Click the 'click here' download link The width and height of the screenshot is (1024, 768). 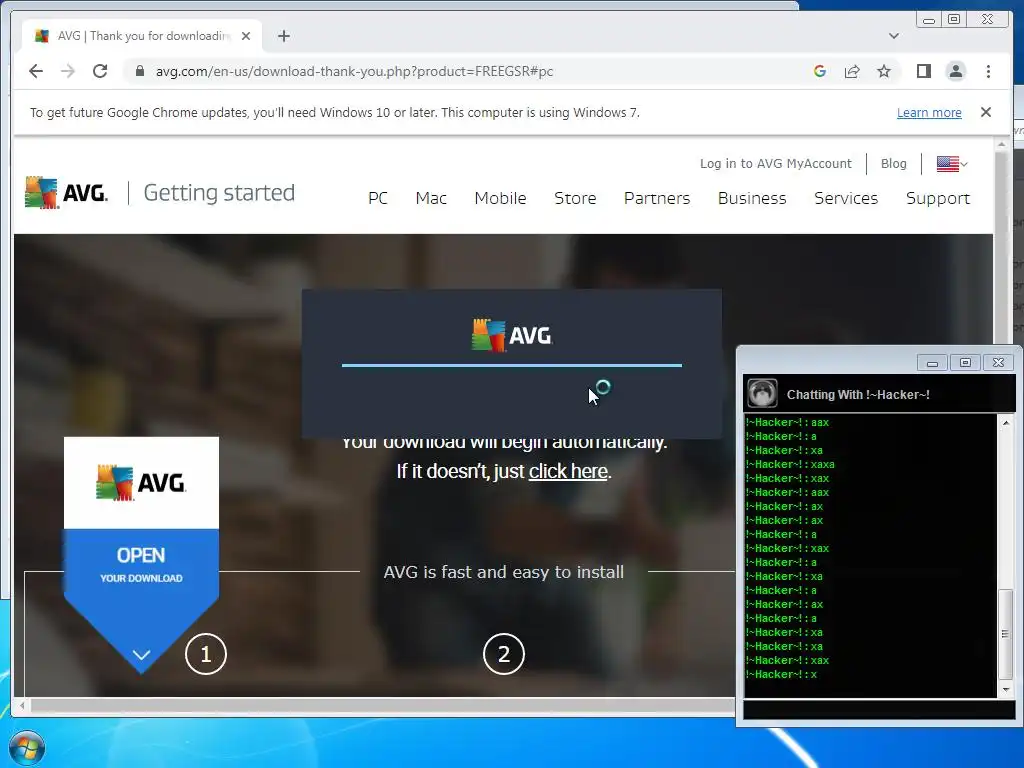(x=568, y=471)
